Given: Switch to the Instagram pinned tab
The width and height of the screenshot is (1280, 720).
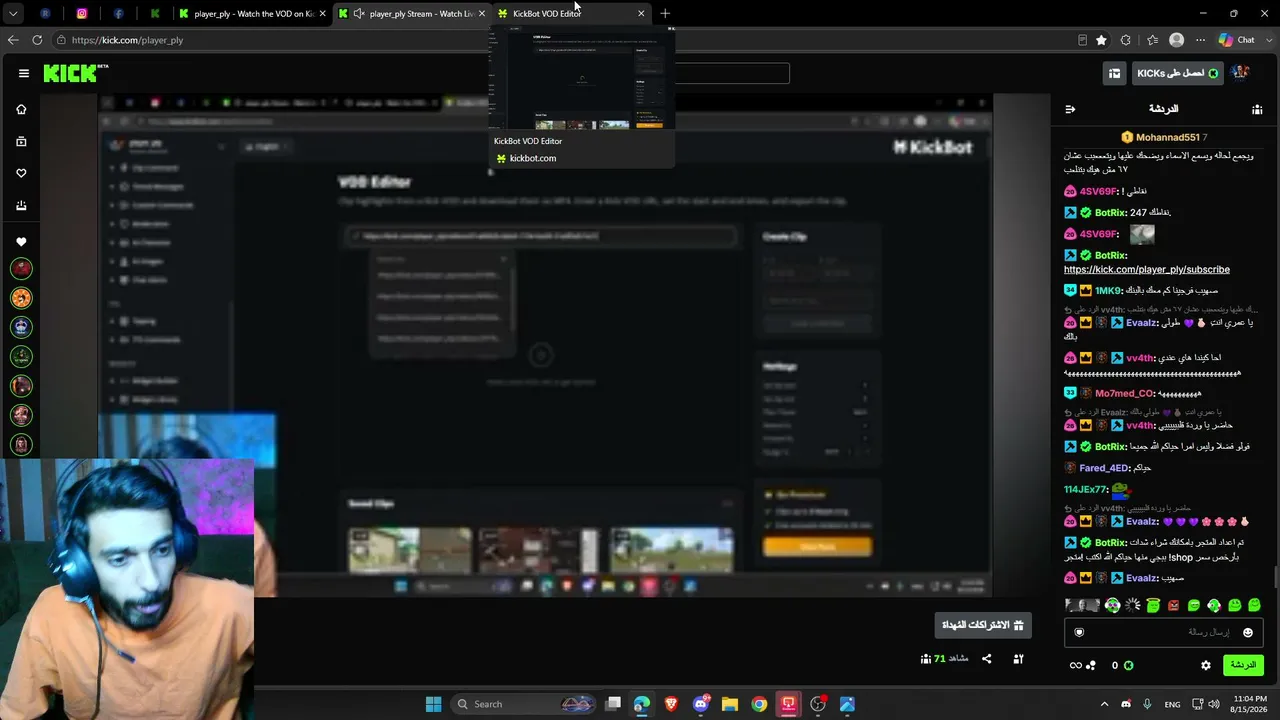Looking at the screenshot, I should [82, 14].
